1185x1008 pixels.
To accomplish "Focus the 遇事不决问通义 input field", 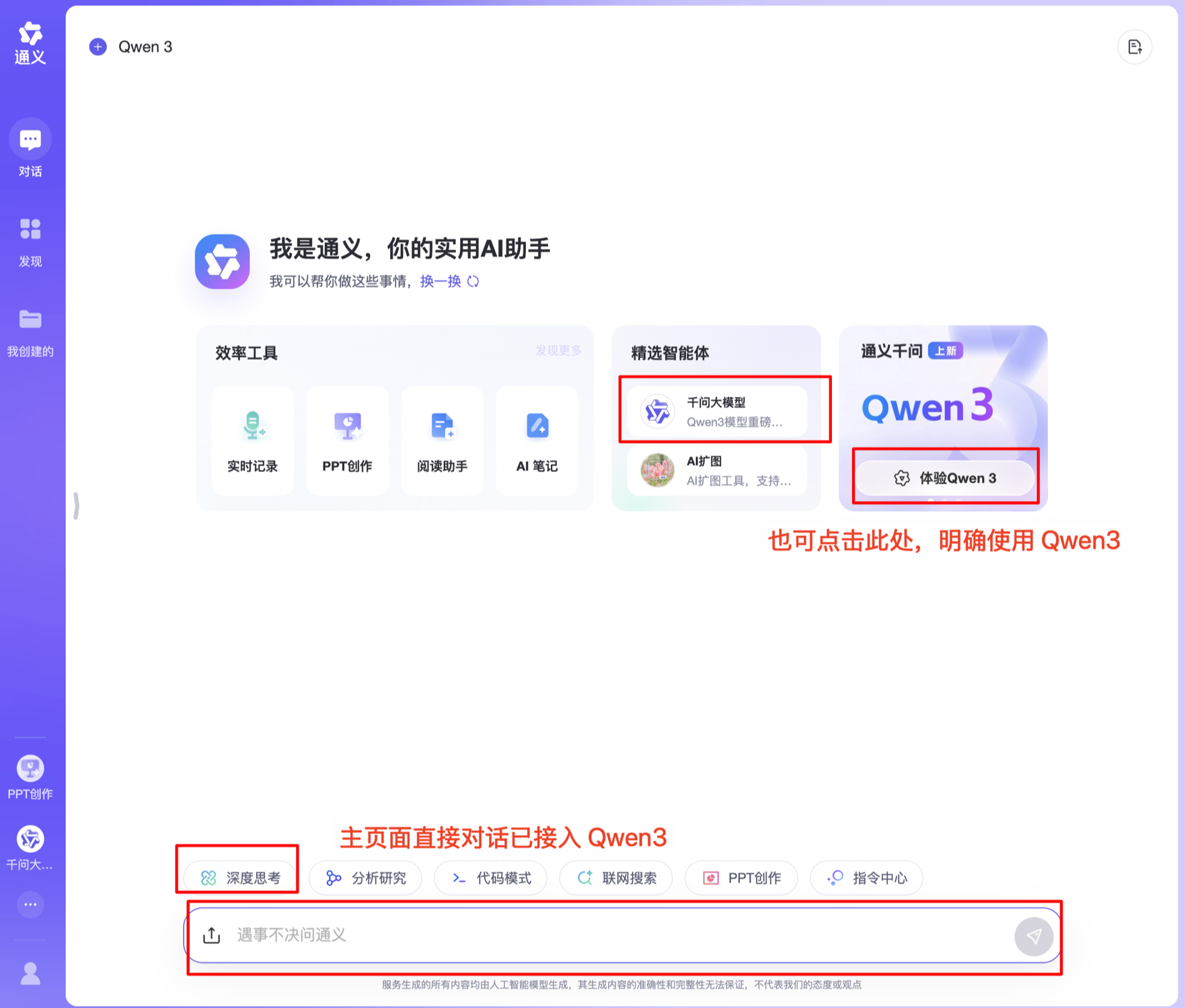I will coord(622,935).
